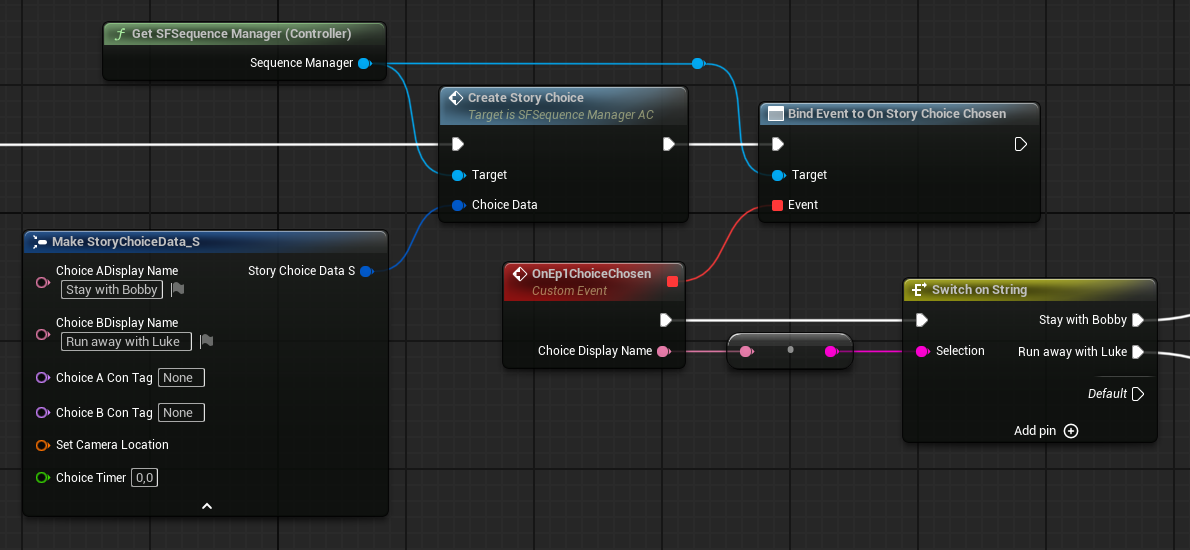The width and height of the screenshot is (1190, 550).
Task: Click the Sequence Manager output pin
Action: pos(364,63)
